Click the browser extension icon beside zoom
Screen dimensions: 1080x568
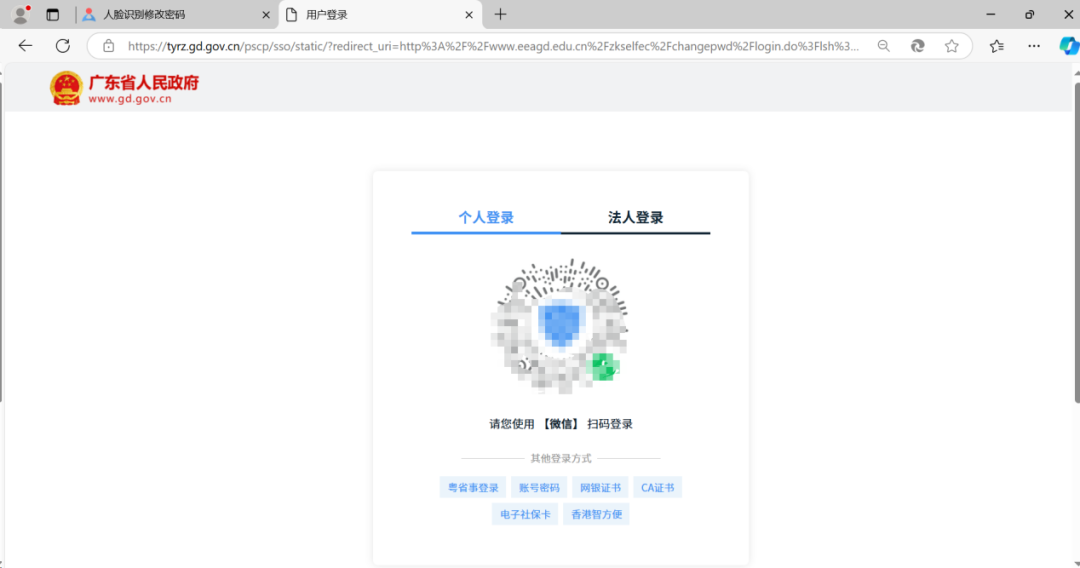click(917, 46)
